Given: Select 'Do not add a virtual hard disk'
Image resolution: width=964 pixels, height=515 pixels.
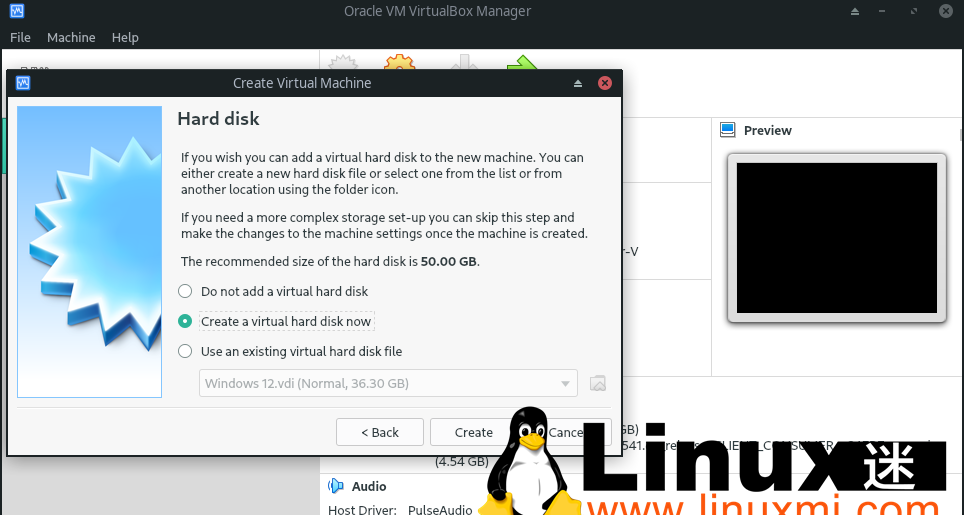Looking at the screenshot, I should point(272,291).
